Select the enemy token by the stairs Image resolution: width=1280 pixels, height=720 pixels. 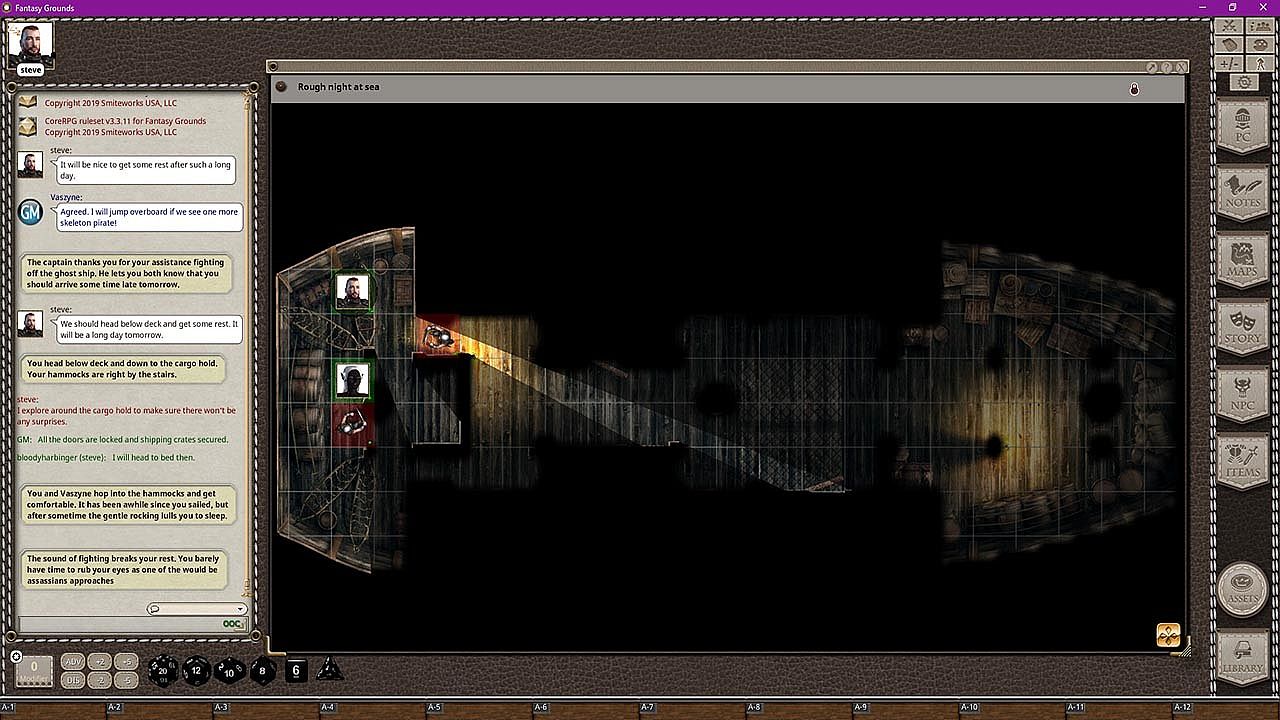[437, 337]
